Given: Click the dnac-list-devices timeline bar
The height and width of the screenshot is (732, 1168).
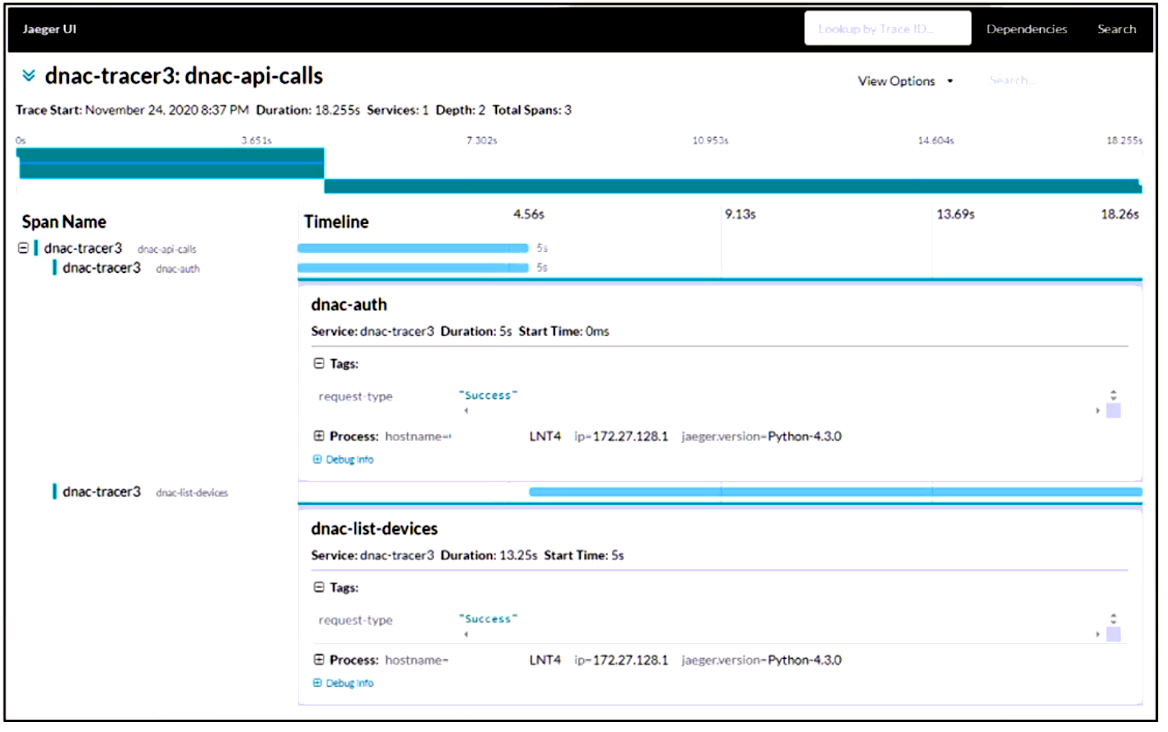Looking at the screenshot, I should point(835,491).
